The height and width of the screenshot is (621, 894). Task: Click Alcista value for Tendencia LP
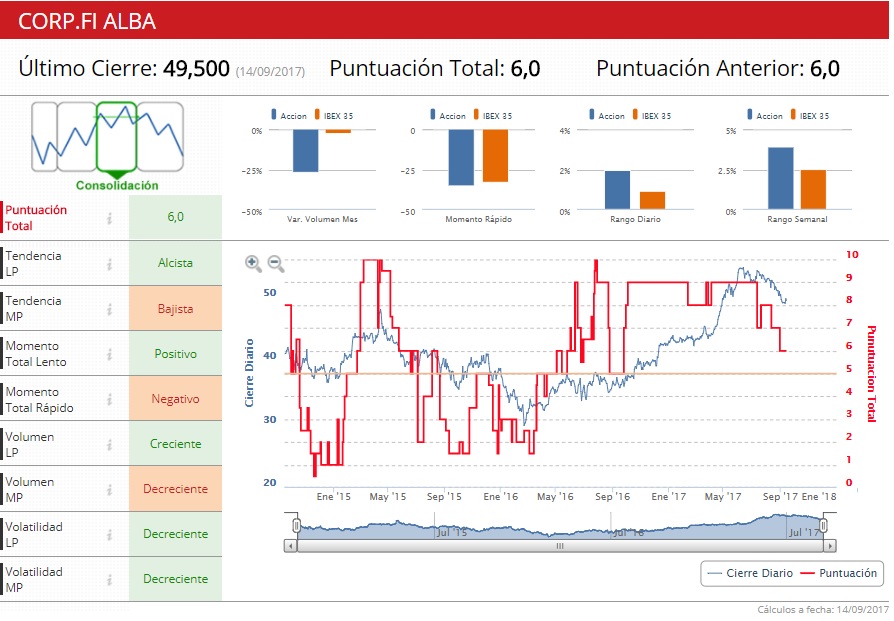point(176,263)
